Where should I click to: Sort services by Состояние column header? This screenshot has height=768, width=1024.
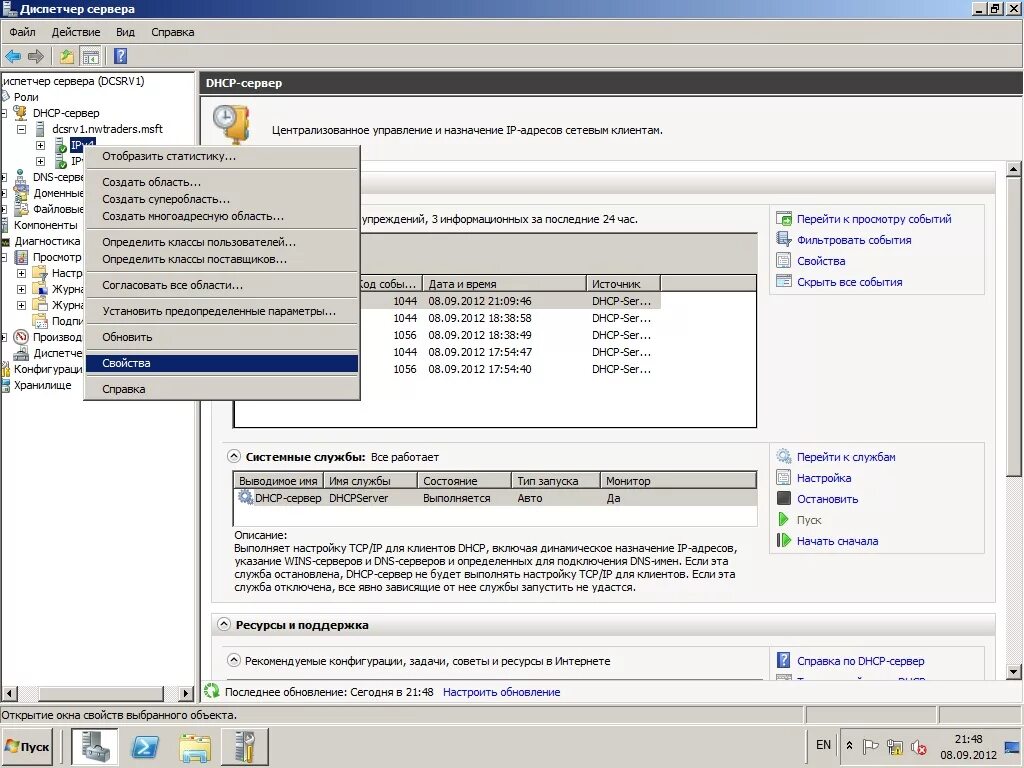coord(464,481)
